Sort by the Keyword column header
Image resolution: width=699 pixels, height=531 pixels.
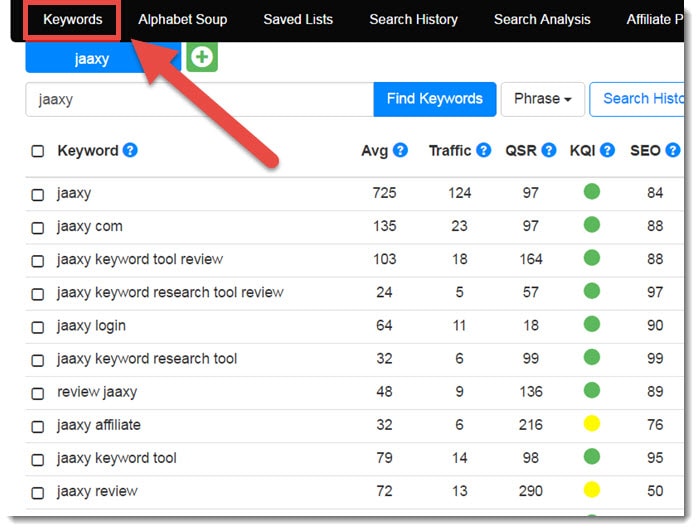click(x=88, y=151)
